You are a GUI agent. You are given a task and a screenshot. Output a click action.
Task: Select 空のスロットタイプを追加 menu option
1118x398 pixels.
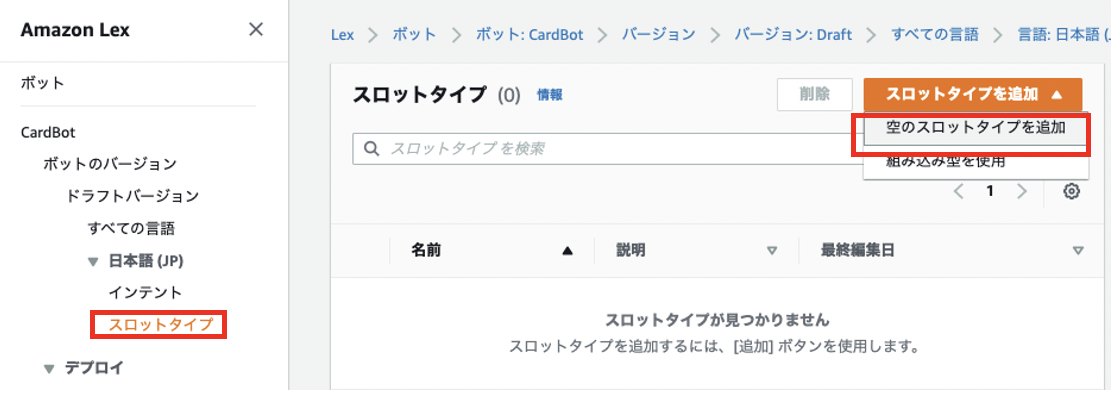975,128
